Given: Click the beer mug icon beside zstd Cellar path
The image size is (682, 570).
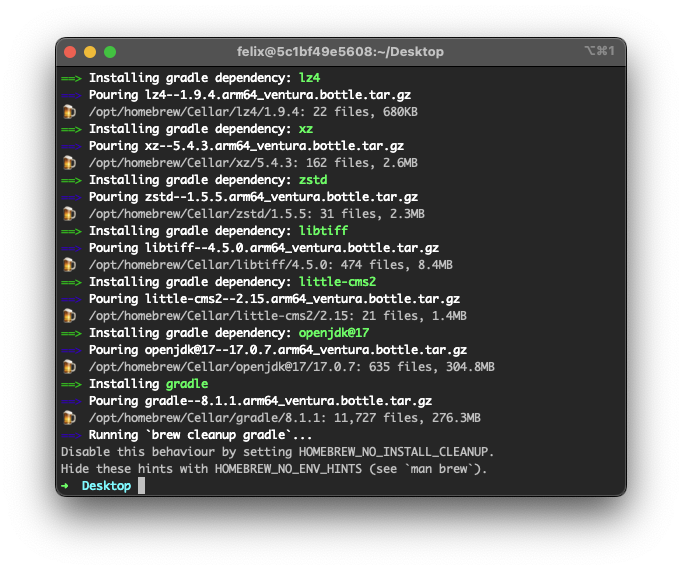Looking at the screenshot, I should (69, 214).
